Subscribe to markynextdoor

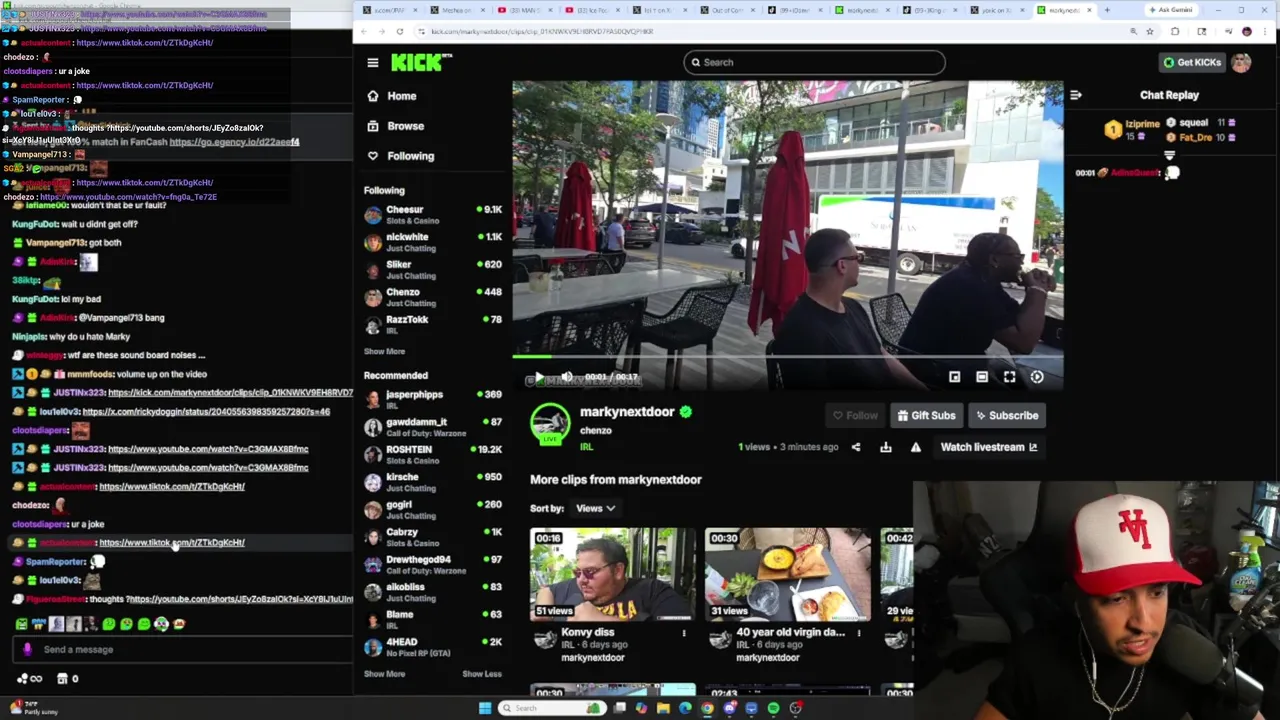point(1007,415)
